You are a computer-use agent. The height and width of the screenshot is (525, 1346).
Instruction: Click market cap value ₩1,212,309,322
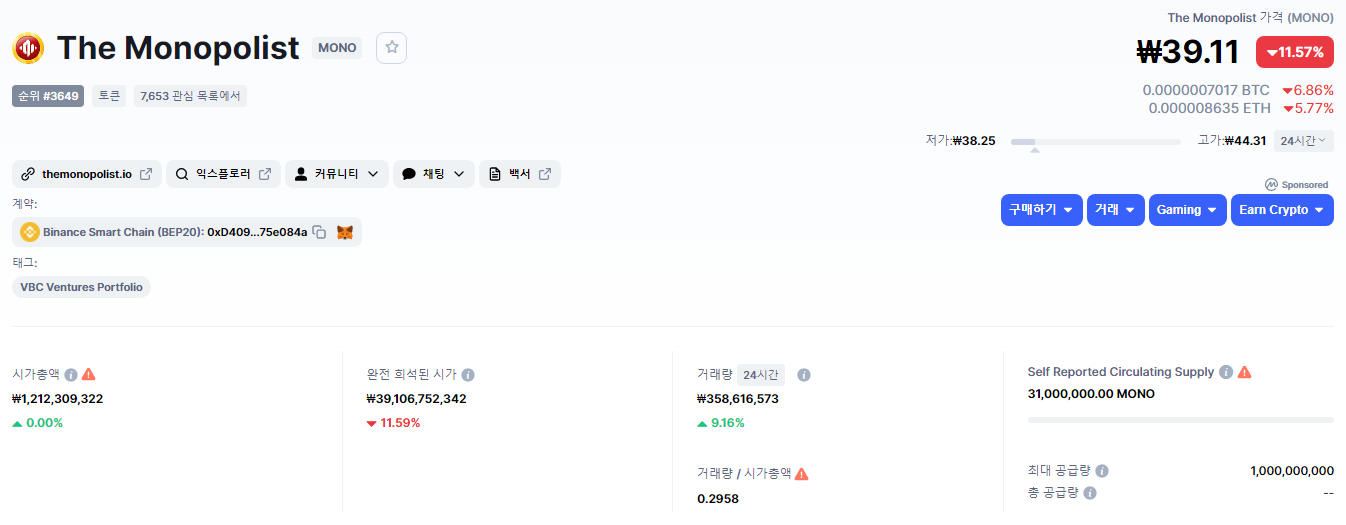[57, 398]
